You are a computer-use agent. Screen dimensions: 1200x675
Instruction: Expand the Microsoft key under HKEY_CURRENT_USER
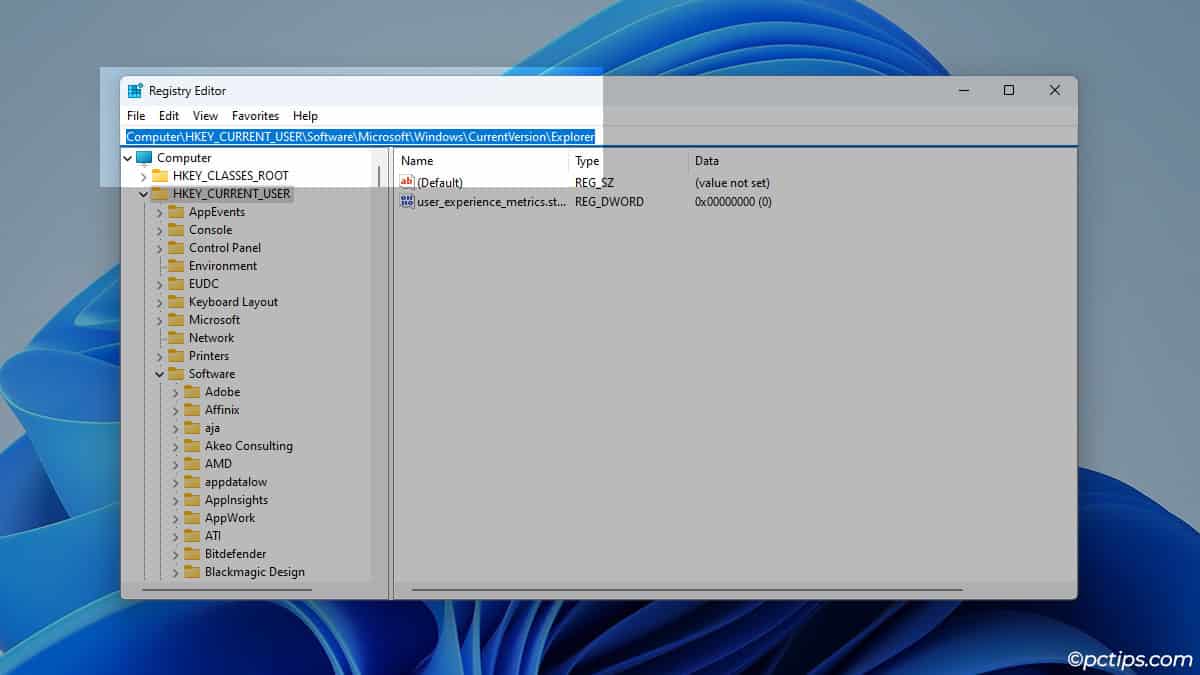(160, 320)
